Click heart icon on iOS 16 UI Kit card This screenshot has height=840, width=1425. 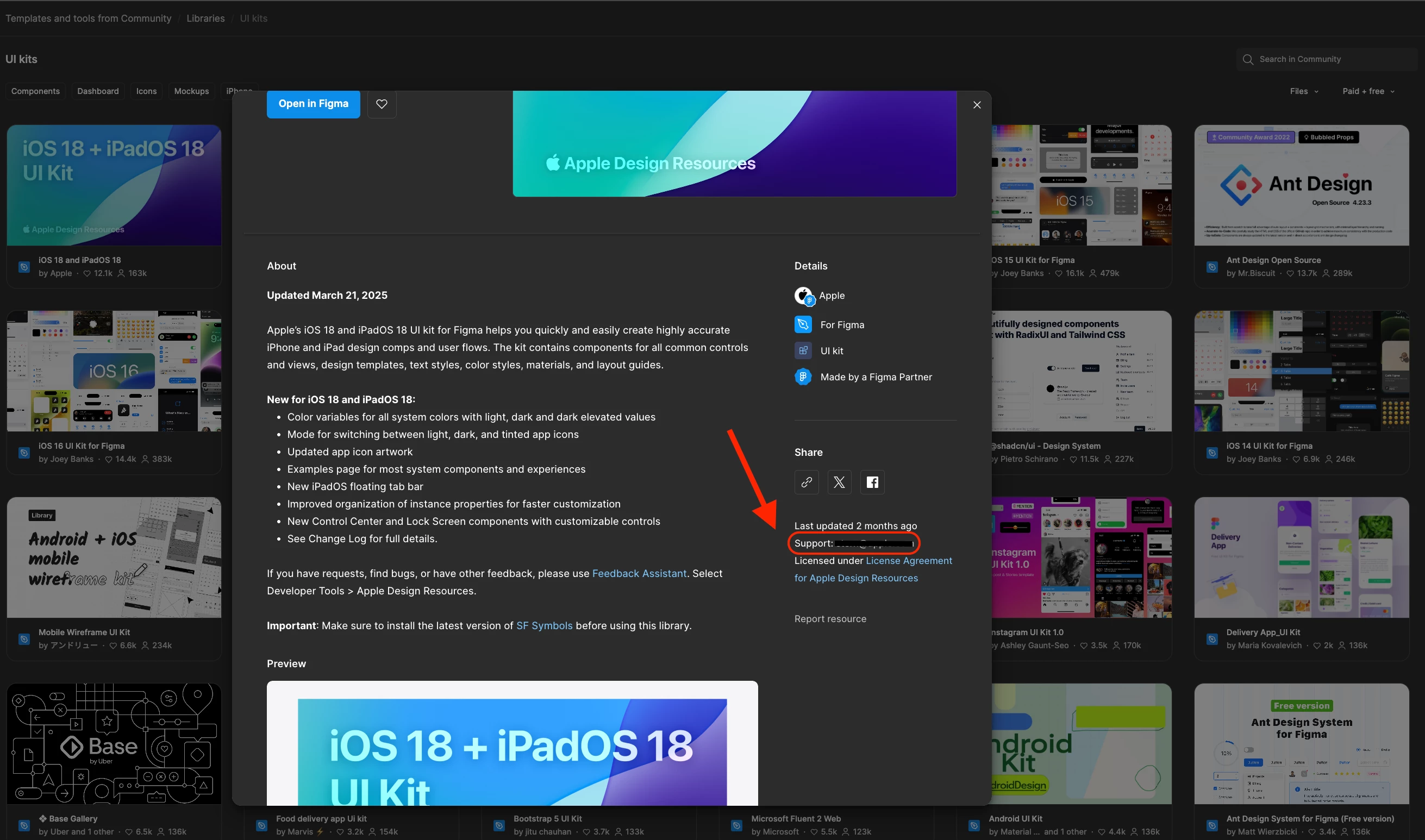(109, 459)
